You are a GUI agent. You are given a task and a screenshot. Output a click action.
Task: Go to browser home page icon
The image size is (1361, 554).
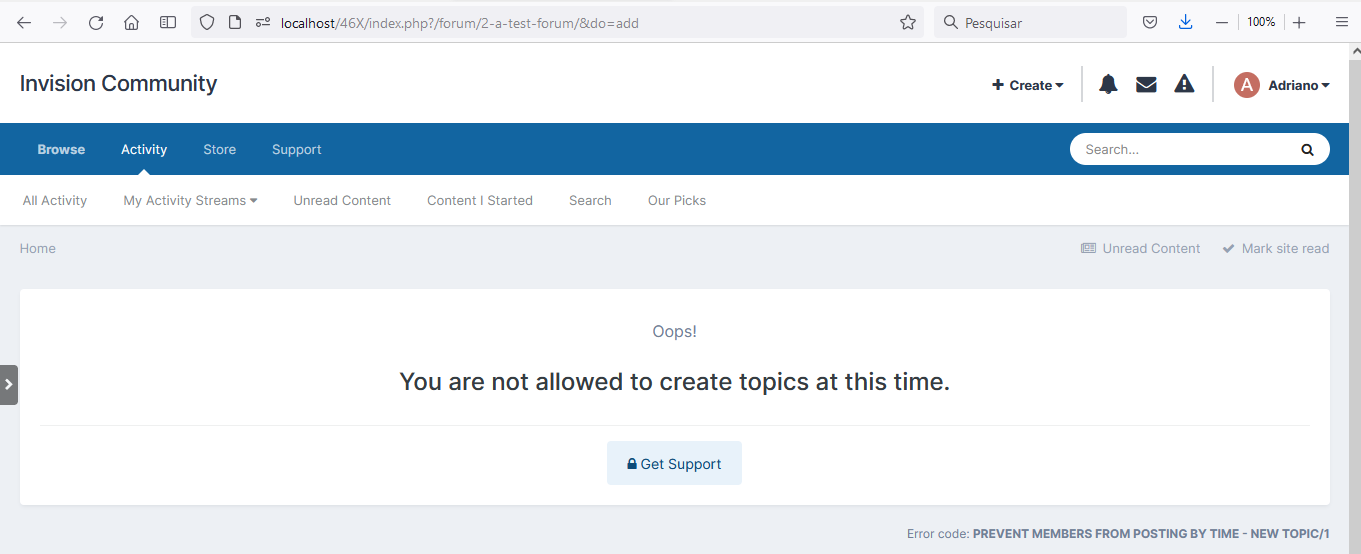(132, 22)
